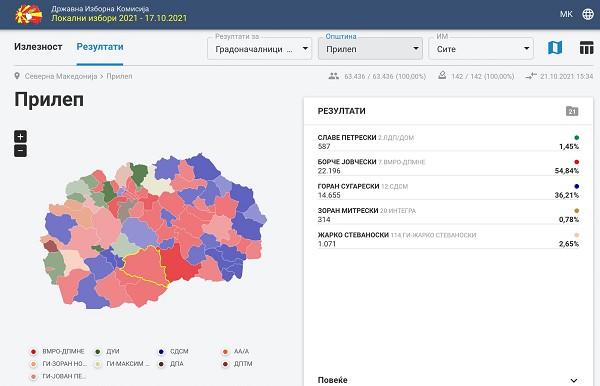Click the polling stations ballot icon

[x=442, y=75]
